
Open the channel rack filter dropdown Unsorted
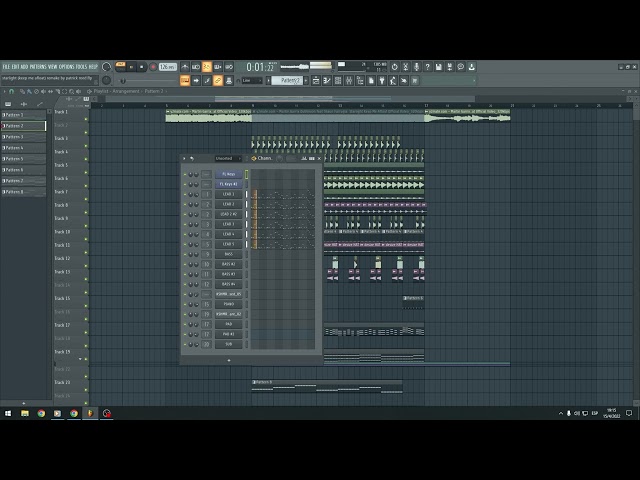(228, 158)
